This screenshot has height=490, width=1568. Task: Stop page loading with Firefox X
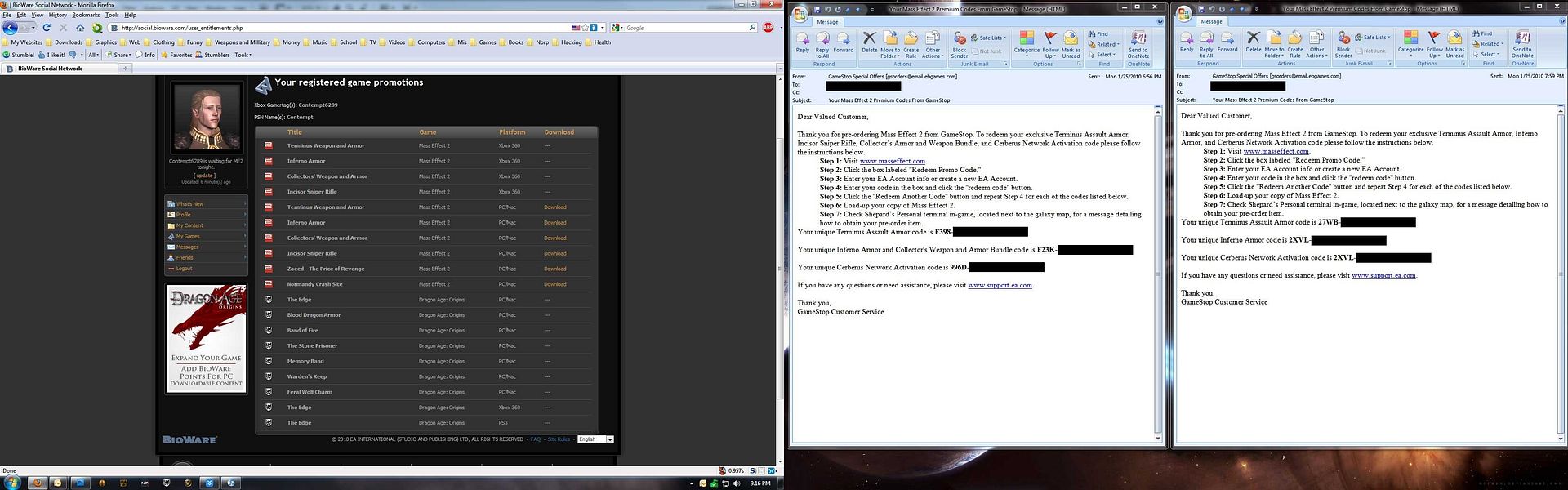click(63, 28)
